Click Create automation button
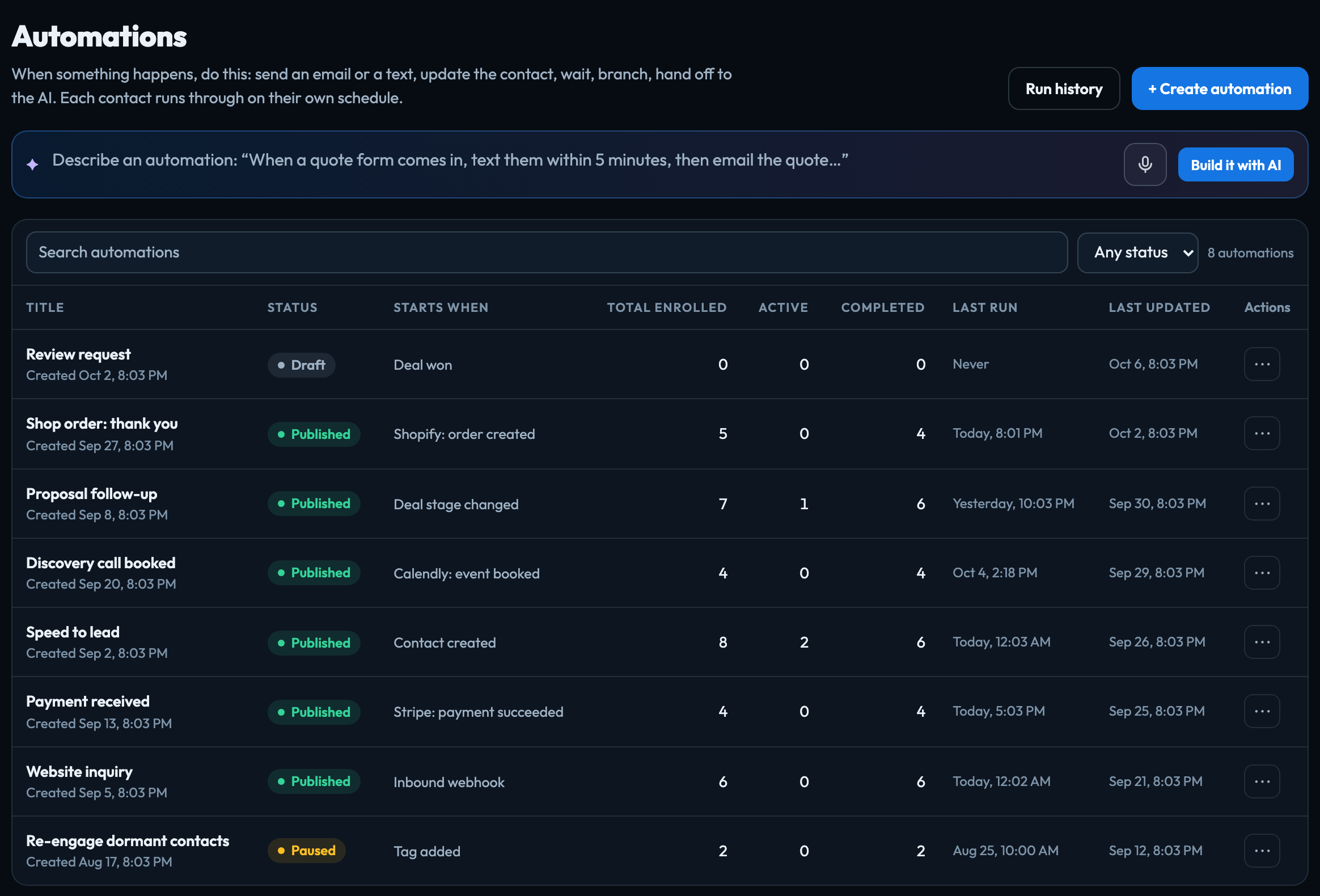 (x=1220, y=88)
